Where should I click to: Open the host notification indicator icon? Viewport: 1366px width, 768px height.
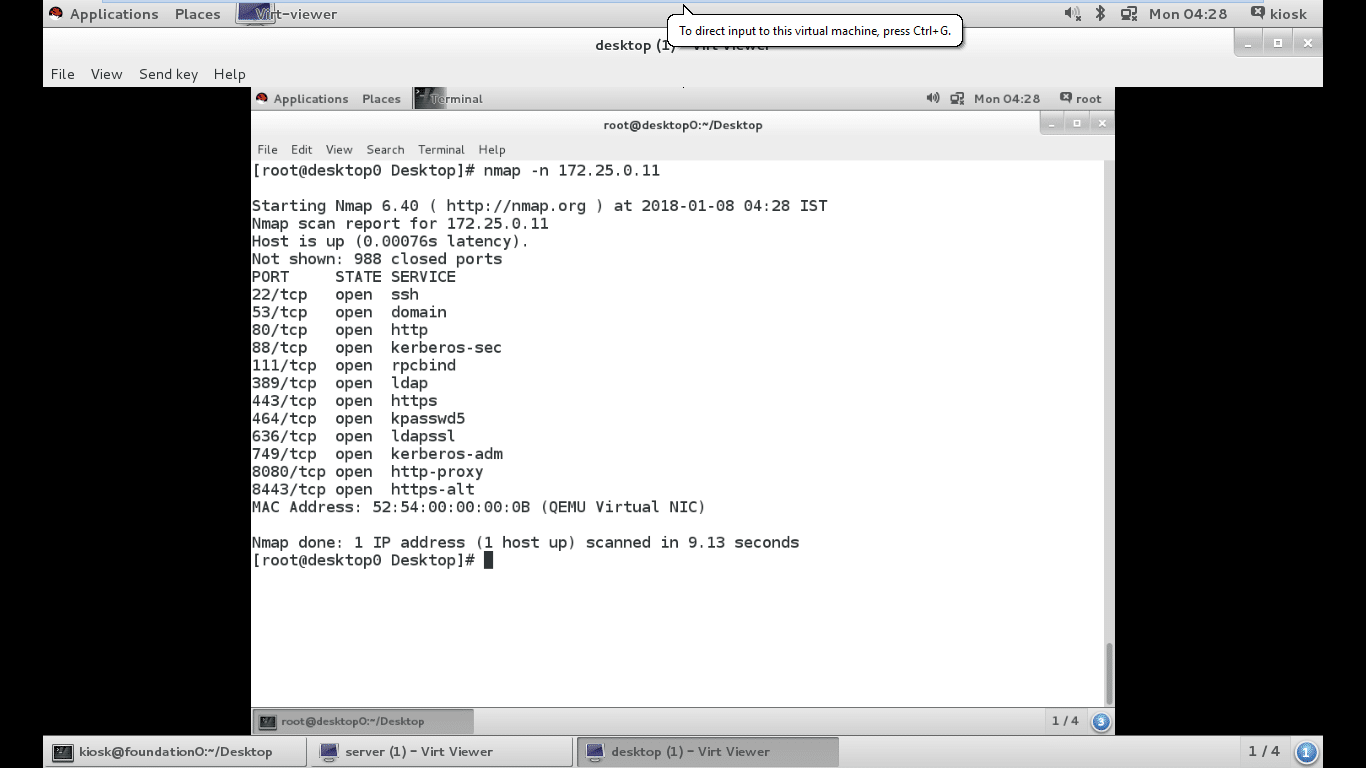pos(1306,752)
